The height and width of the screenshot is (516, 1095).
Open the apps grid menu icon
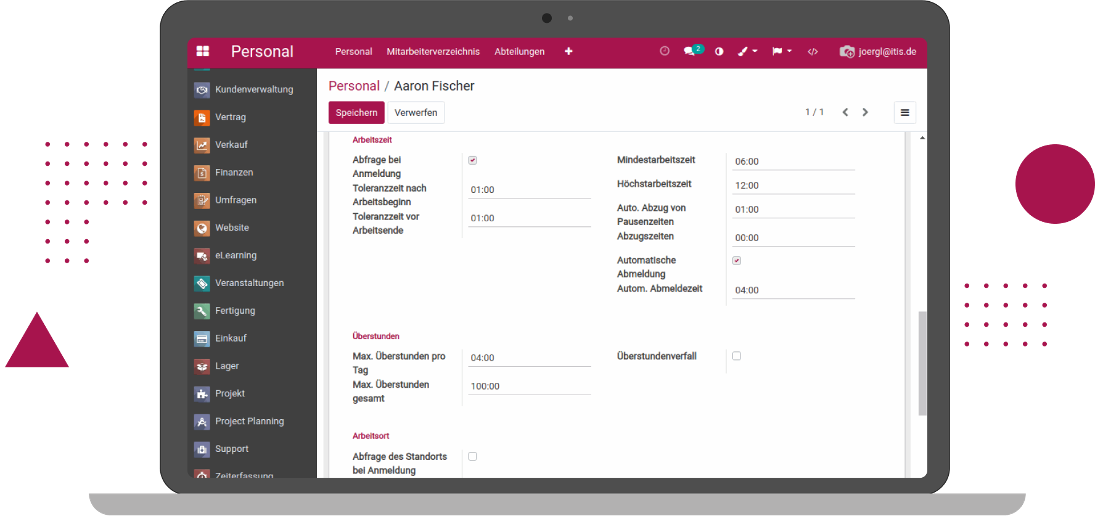coord(203,52)
